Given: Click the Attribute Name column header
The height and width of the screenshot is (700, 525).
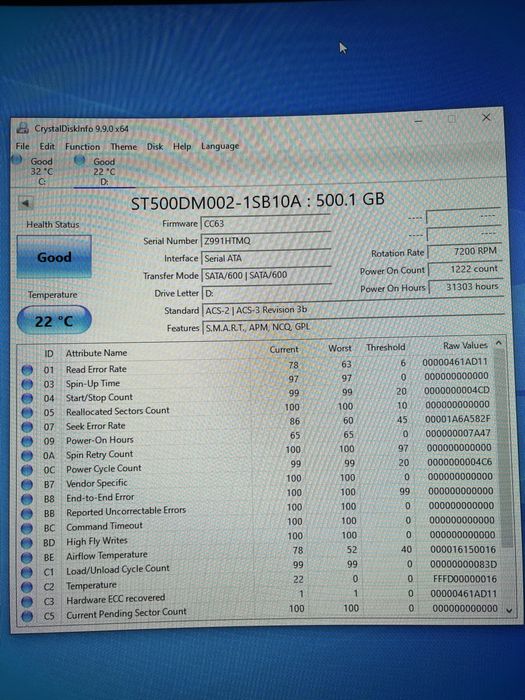Looking at the screenshot, I should tap(96, 353).
